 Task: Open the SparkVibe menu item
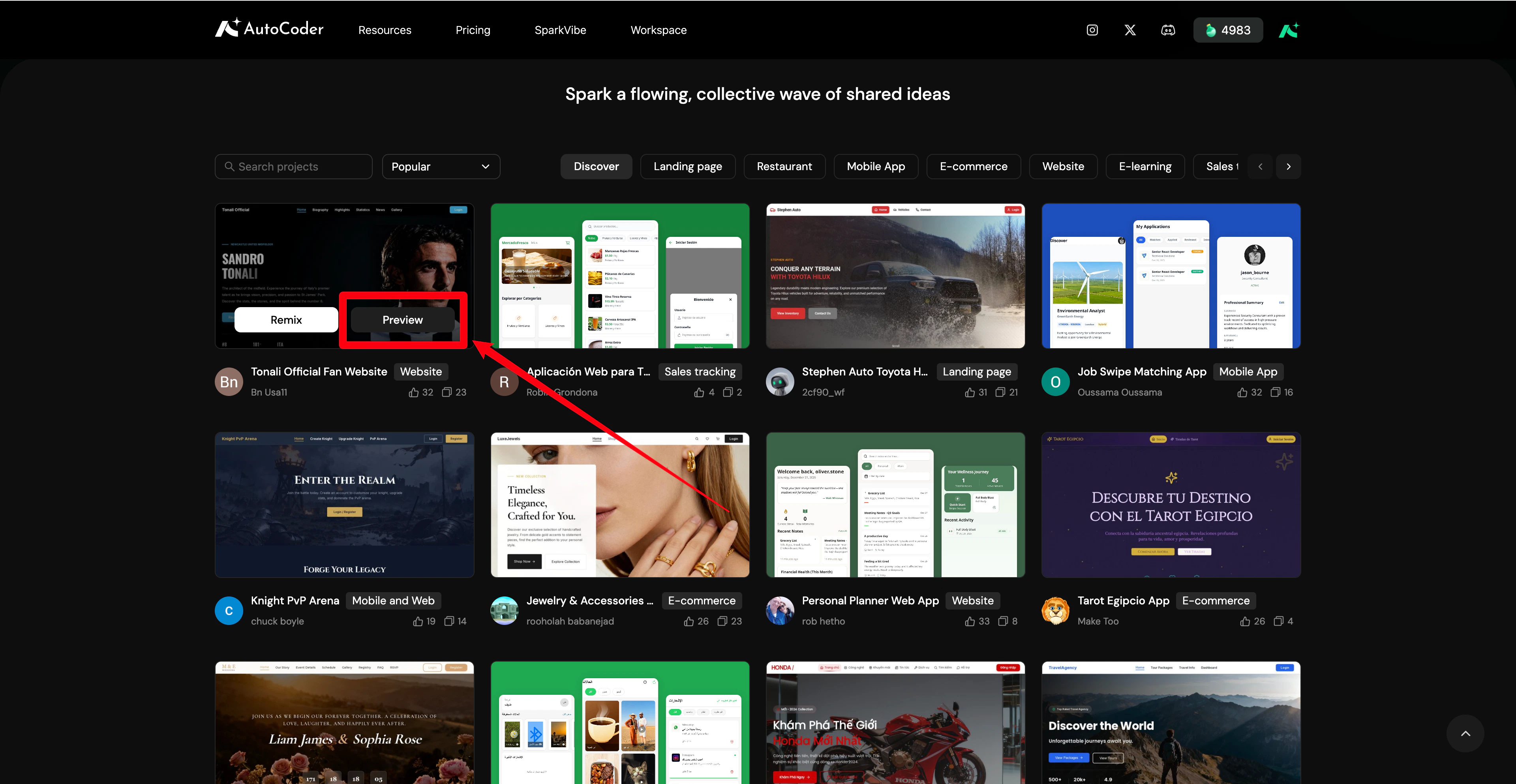coord(560,30)
